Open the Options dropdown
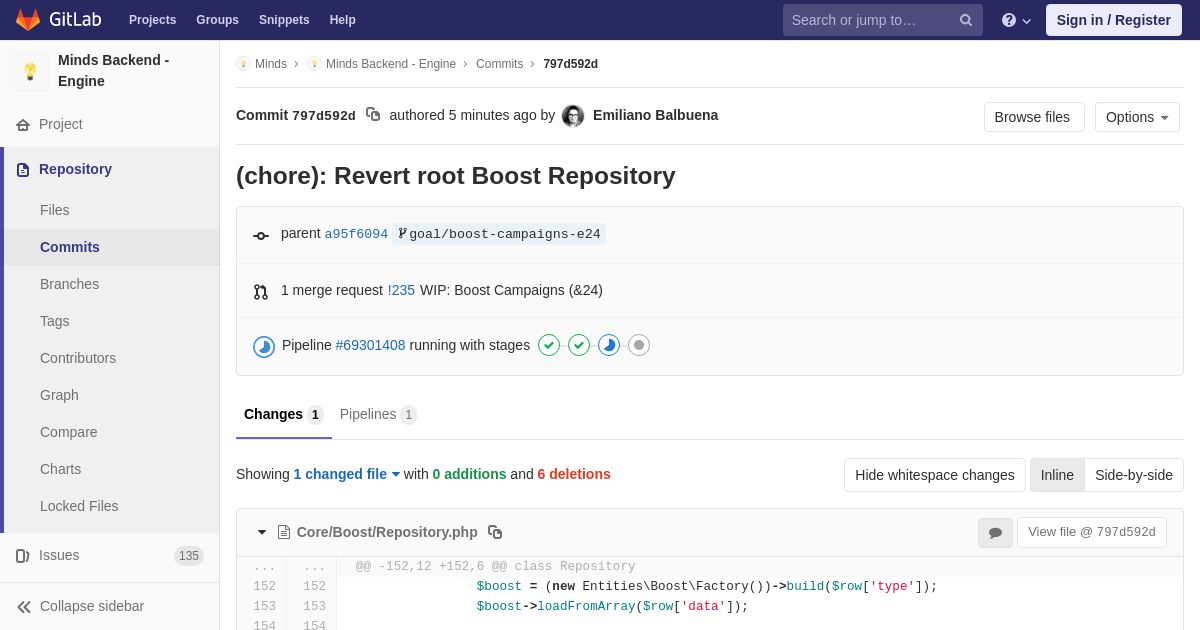 pos(1137,117)
